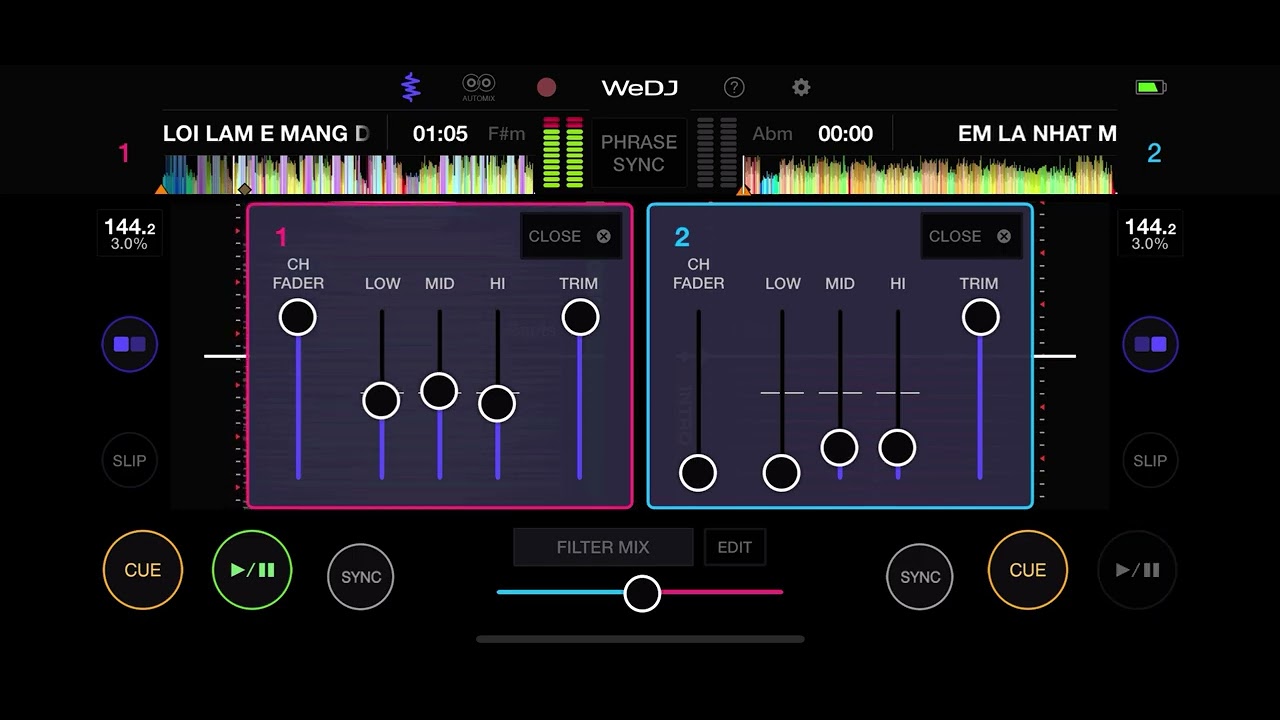
Task: Click deck 1 Low EQ knob
Action: coord(381,400)
